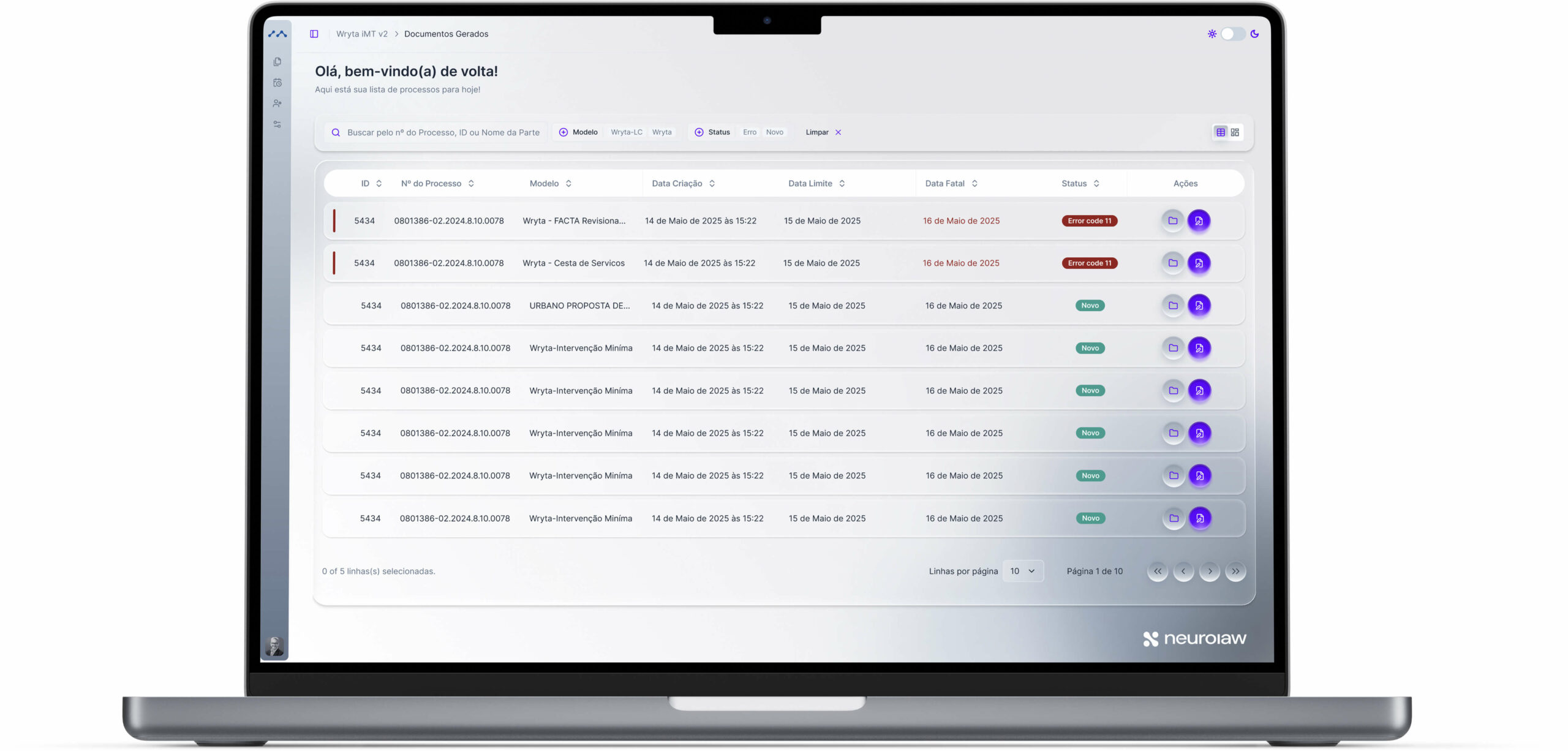
Task: Select the table list view icon
Action: (x=1220, y=132)
